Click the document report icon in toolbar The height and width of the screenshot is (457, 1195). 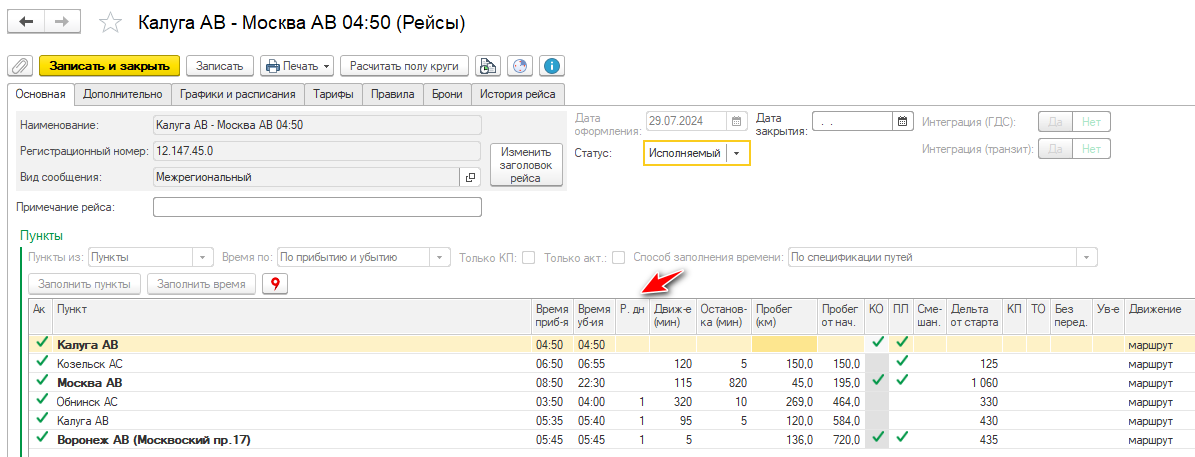pyautogui.click(x=487, y=66)
